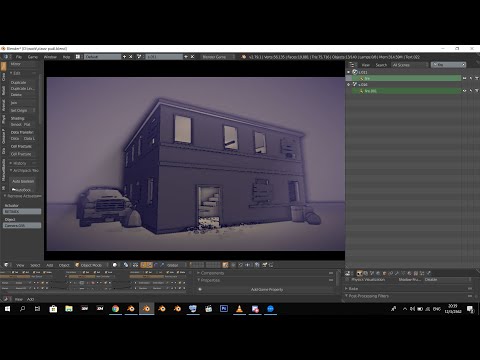Open the screen layout Default field
480x360 pixels.
102,57
